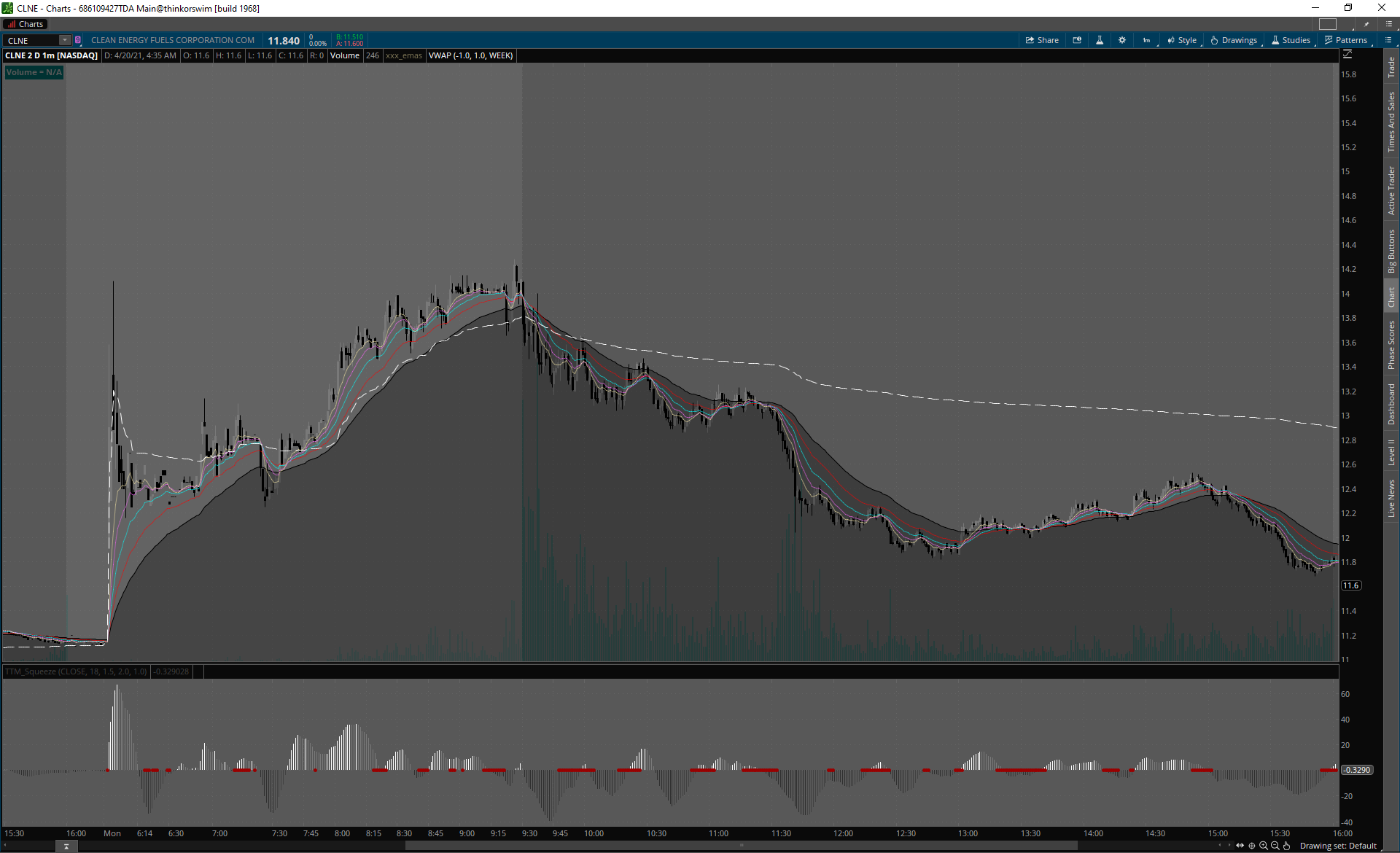This screenshot has width=1400, height=853.
Task: Open the 1m timeframe dropdown
Action: (x=1147, y=40)
